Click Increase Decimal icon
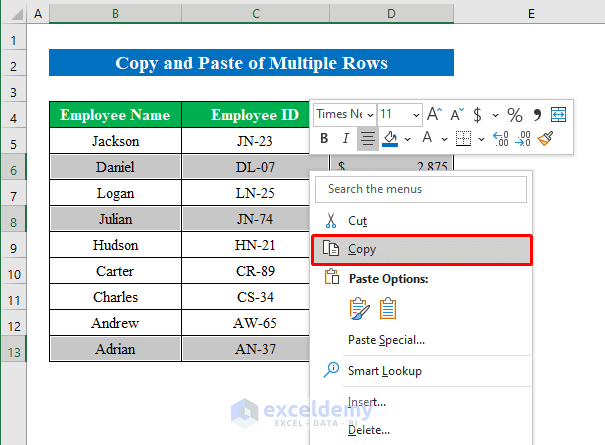 tap(501, 138)
